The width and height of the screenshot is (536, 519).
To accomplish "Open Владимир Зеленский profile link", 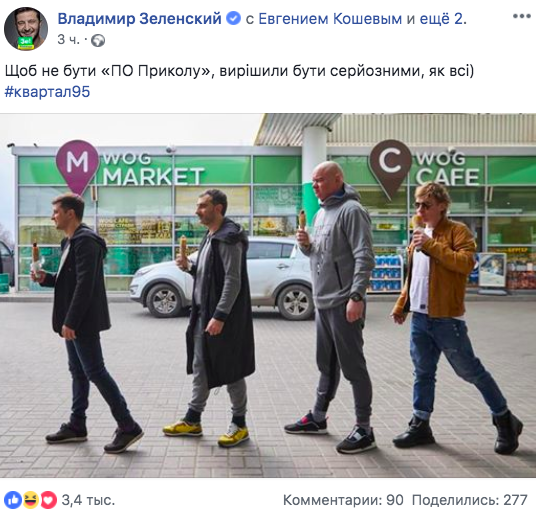I will pos(139,18).
